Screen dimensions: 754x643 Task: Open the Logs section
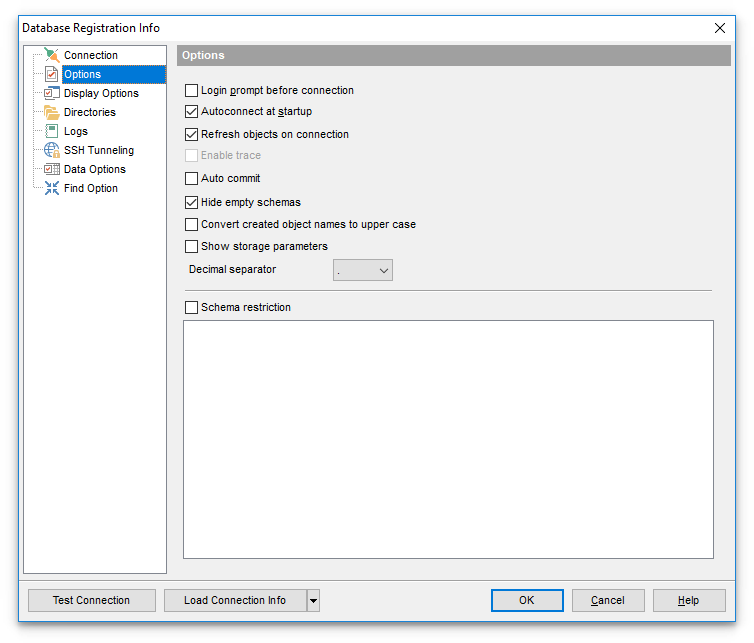[x=76, y=131]
